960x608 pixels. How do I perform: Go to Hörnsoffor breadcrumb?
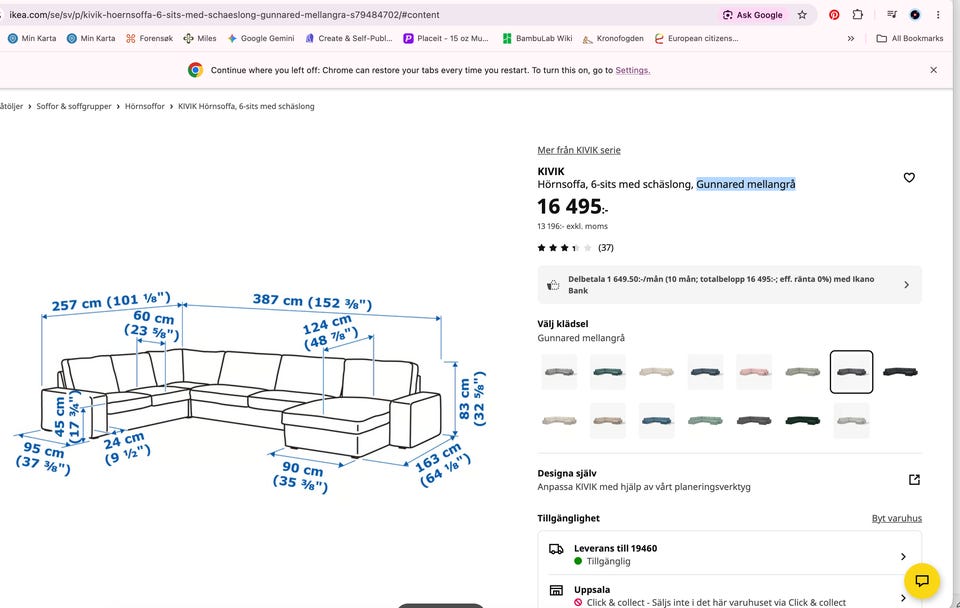pyautogui.click(x=144, y=107)
